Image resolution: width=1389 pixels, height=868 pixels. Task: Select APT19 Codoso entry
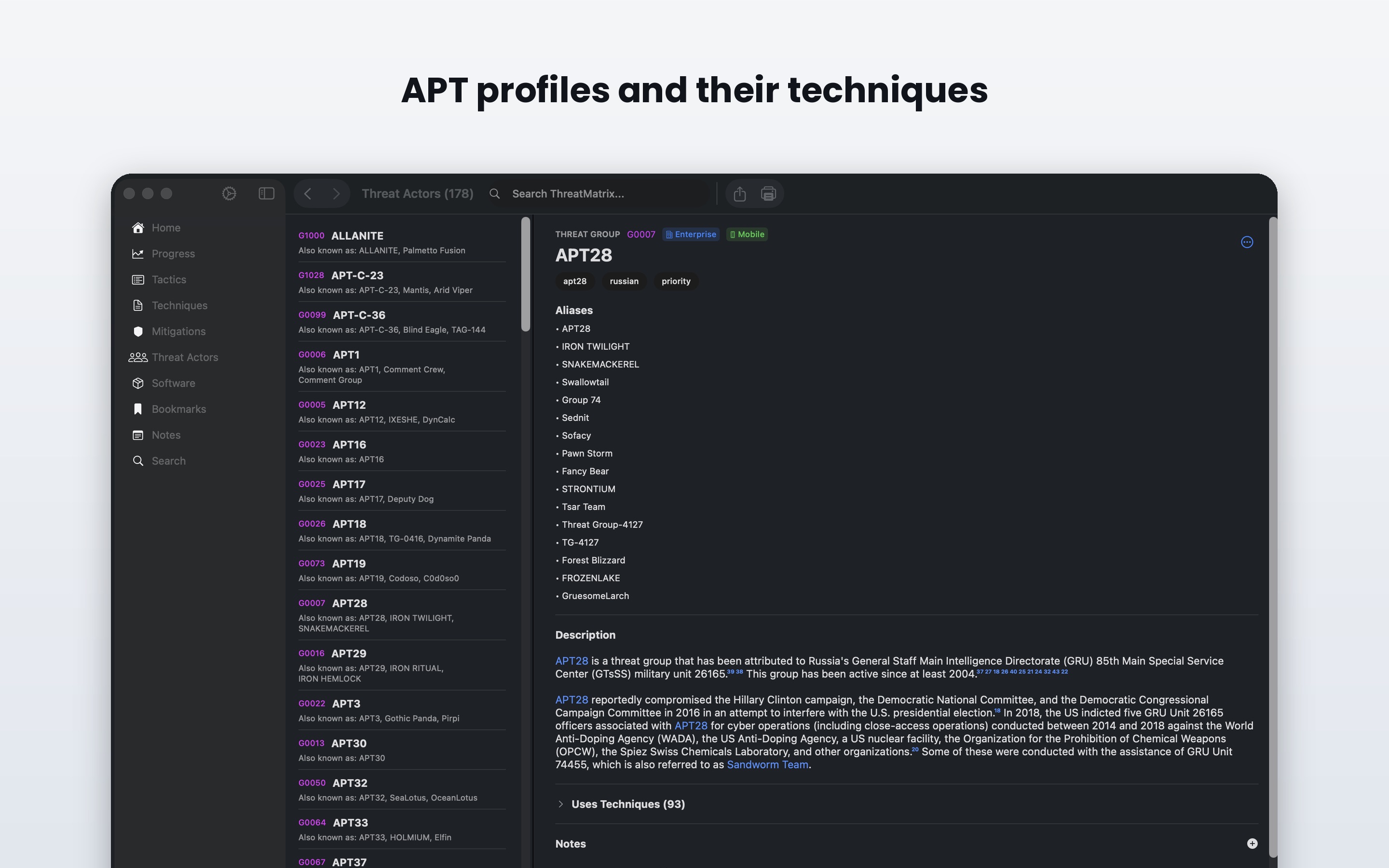pyautogui.click(x=402, y=570)
